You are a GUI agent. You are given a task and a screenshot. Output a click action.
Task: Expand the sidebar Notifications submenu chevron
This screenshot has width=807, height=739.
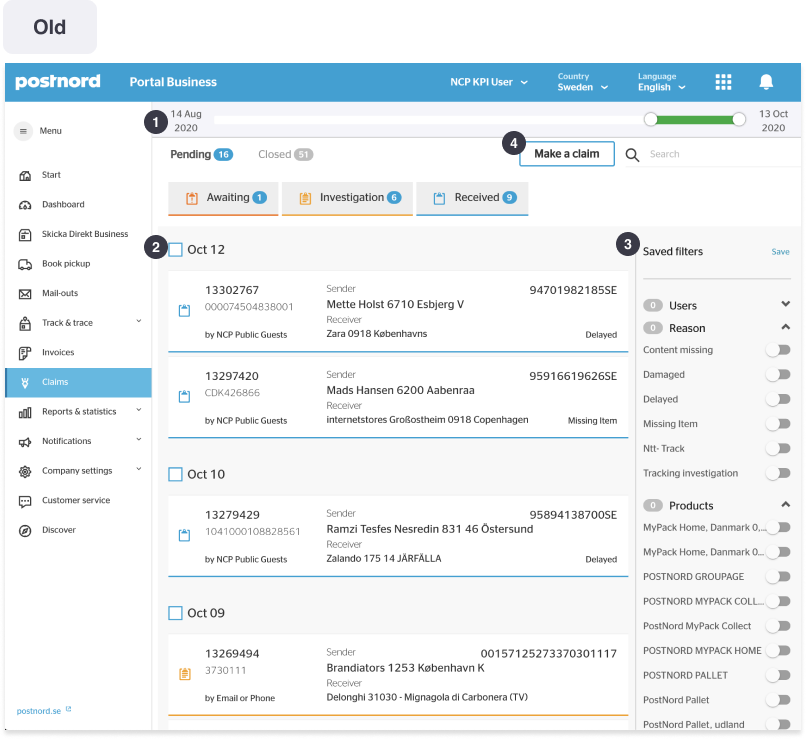[x=138, y=440]
